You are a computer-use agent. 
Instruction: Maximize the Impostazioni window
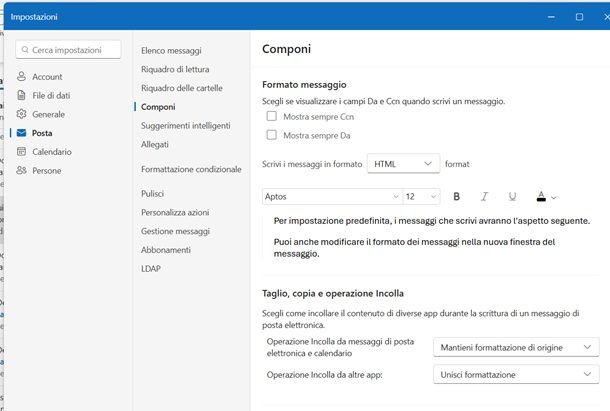click(x=579, y=17)
